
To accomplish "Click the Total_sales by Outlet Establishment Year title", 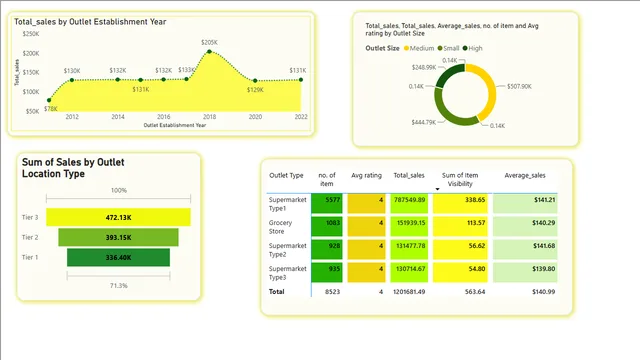I will tap(90, 22).
